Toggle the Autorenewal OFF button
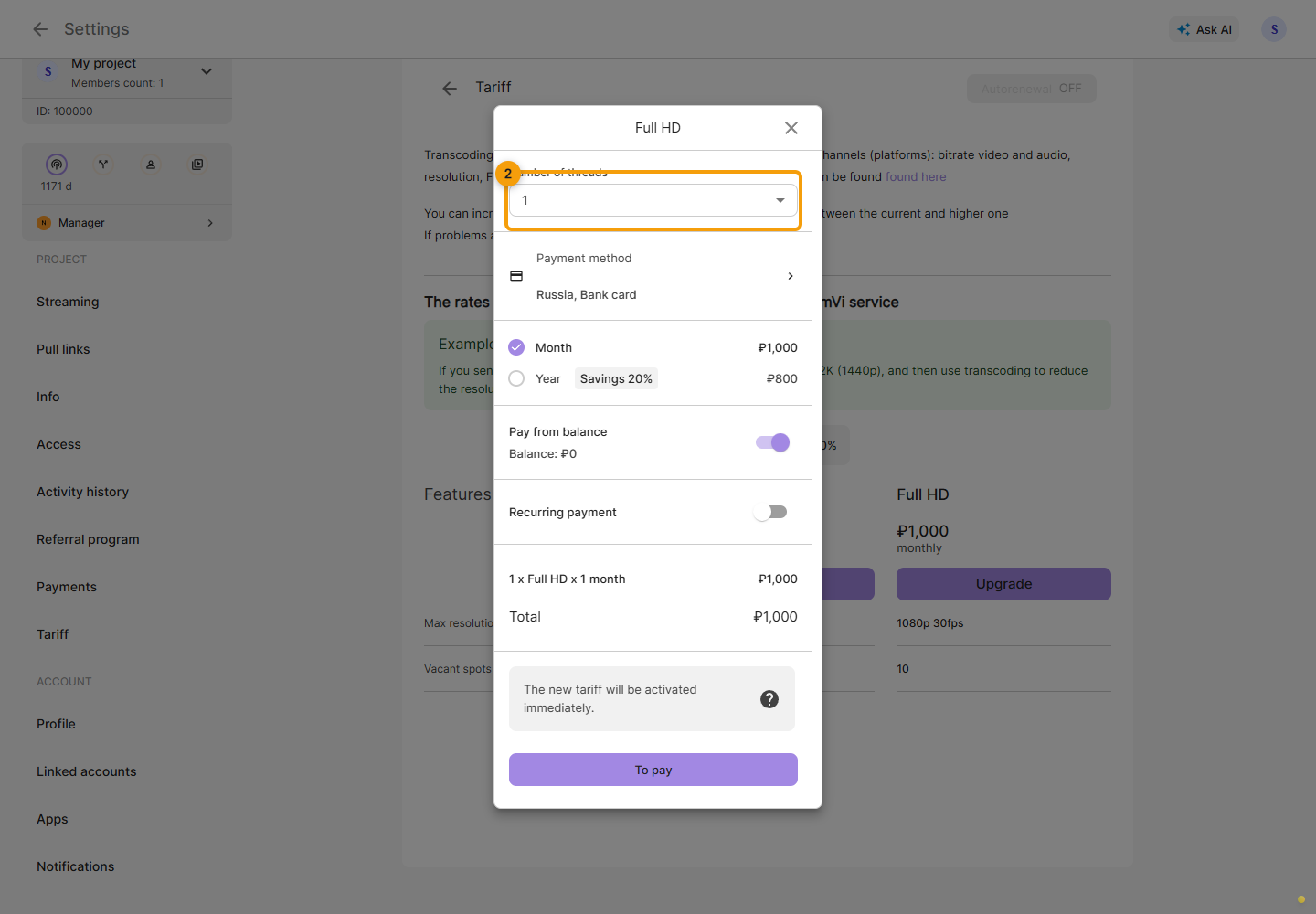The width and height of the screenshot is (1316, 914). 1032,89
